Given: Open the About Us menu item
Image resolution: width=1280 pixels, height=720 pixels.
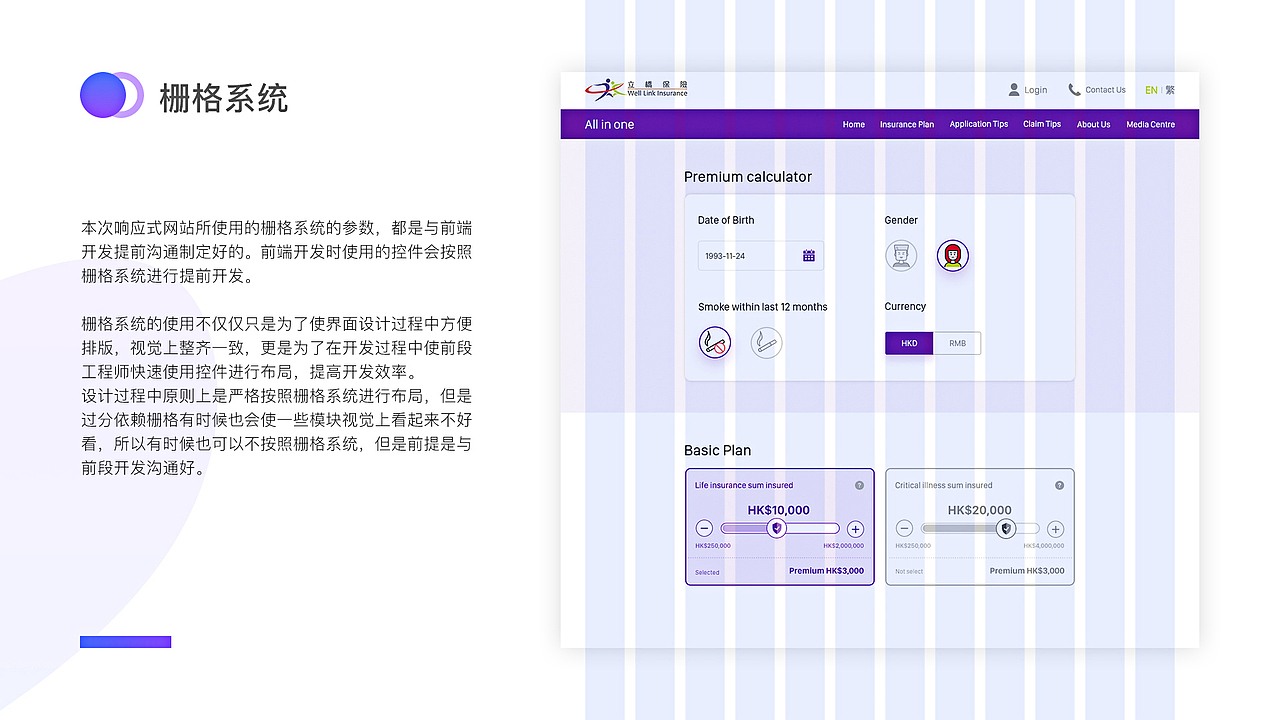Looking at the screenshot, I should click(1093, 125).
